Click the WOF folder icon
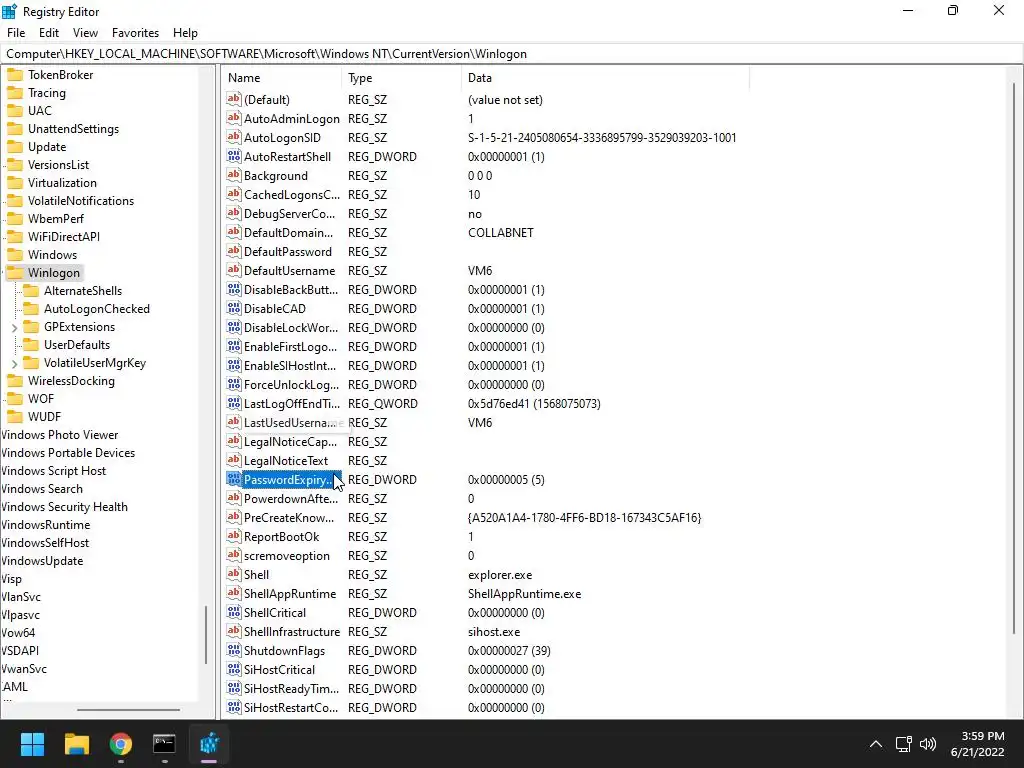1024x768 pixels. pyautogui.click(x=14, y=399)
